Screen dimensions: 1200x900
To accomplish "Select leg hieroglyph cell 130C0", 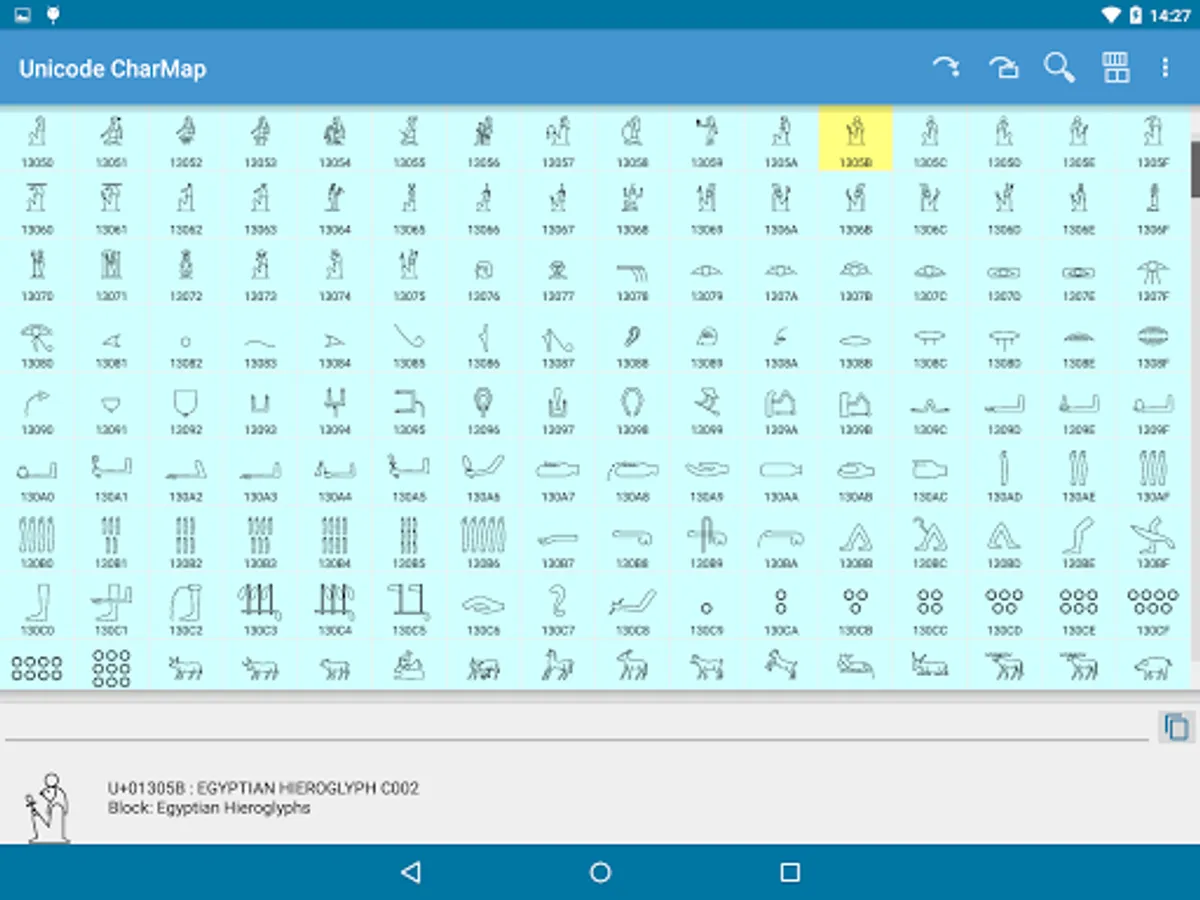I will click(x=37, y=608).
